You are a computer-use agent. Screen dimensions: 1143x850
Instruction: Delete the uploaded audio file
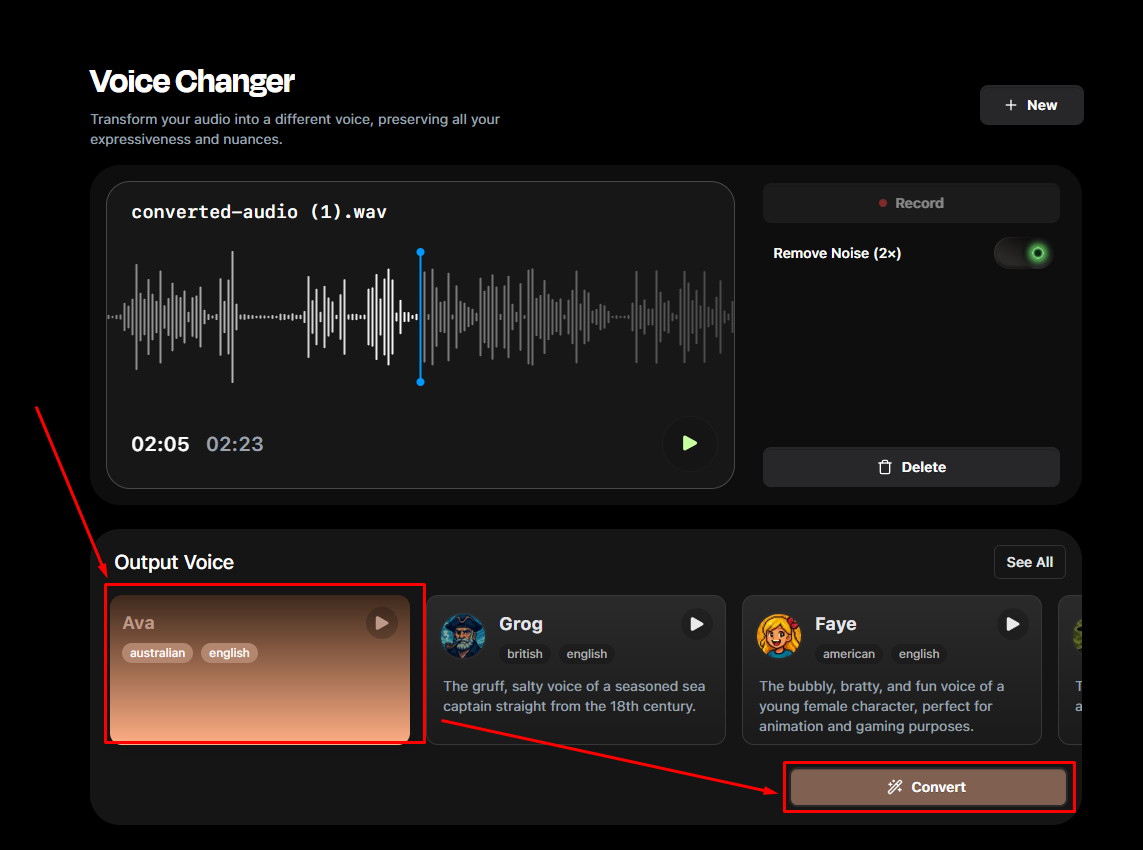pos(910,467)
